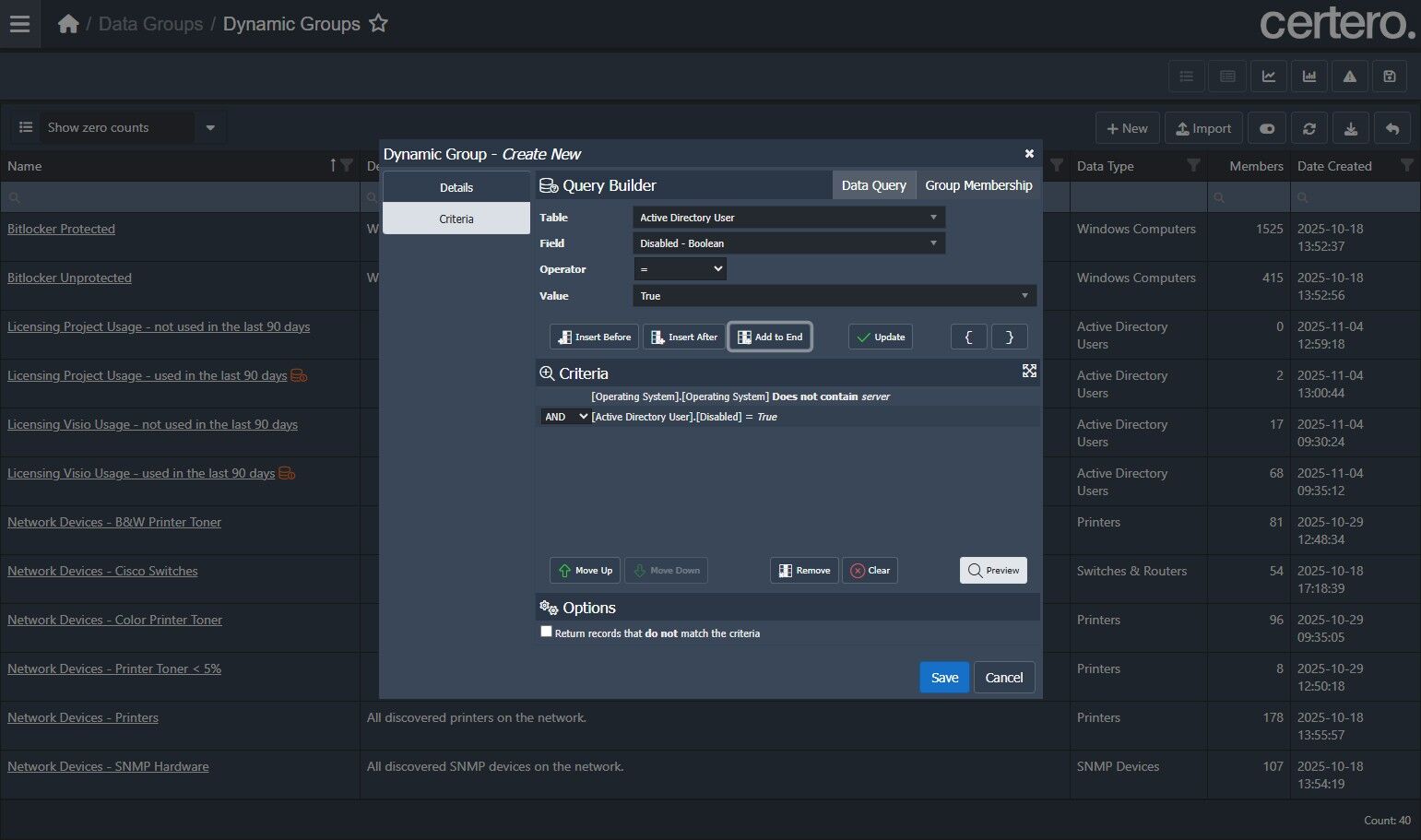This screenshot has height=840, width=1421.
Task: Open the Operator dropdown
Action: (x=680, y=269)
